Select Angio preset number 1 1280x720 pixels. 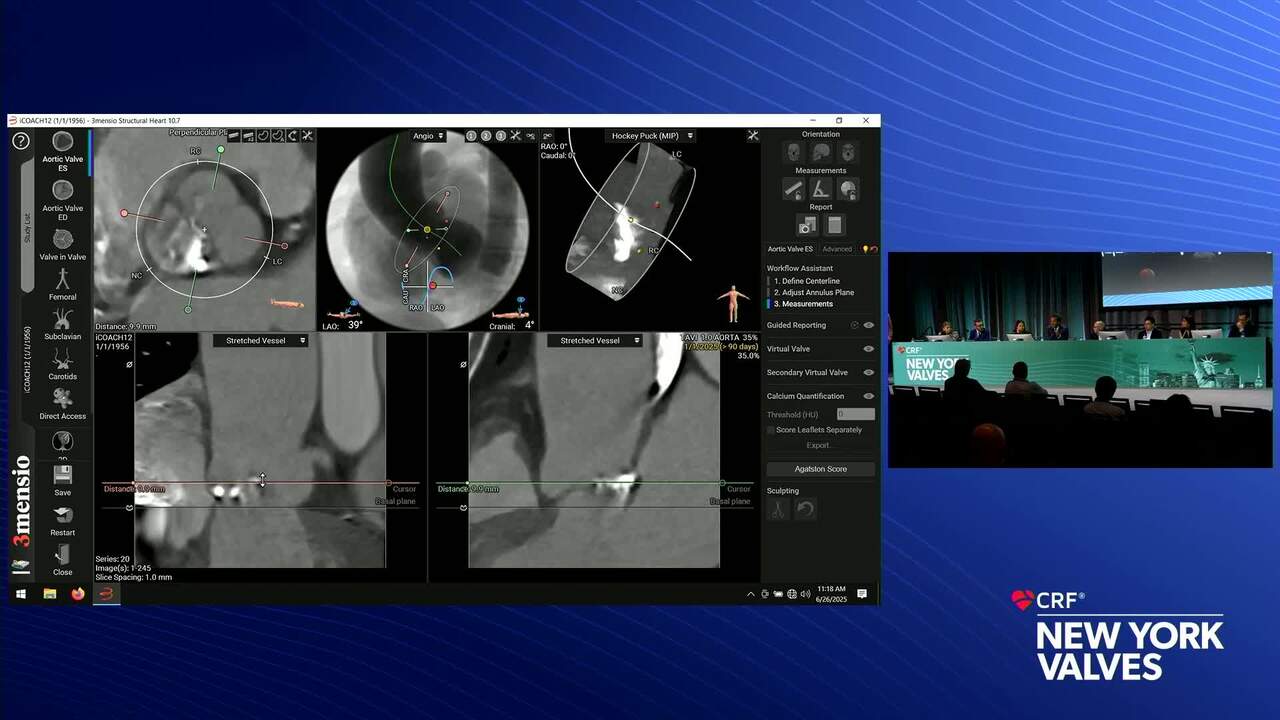[471, 136]
